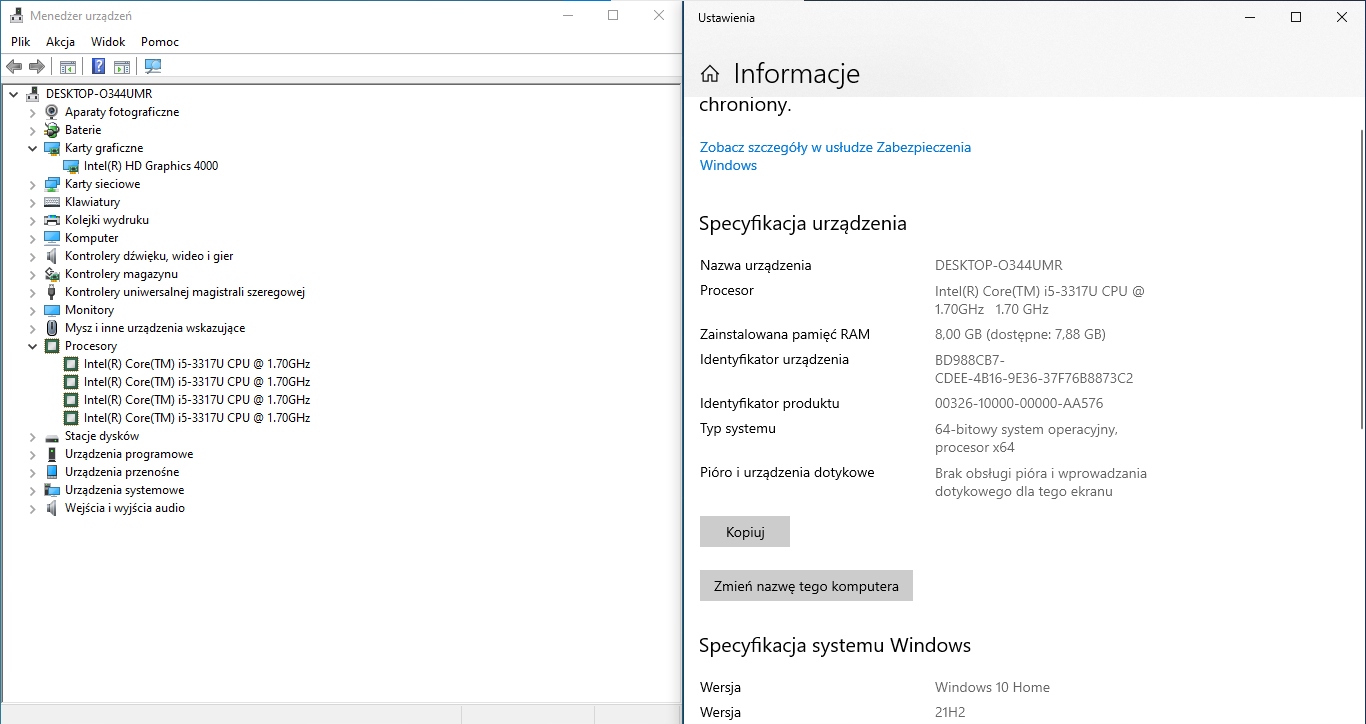
Task: Select the Procesory chip icon
Action: [x=52, y=346]
